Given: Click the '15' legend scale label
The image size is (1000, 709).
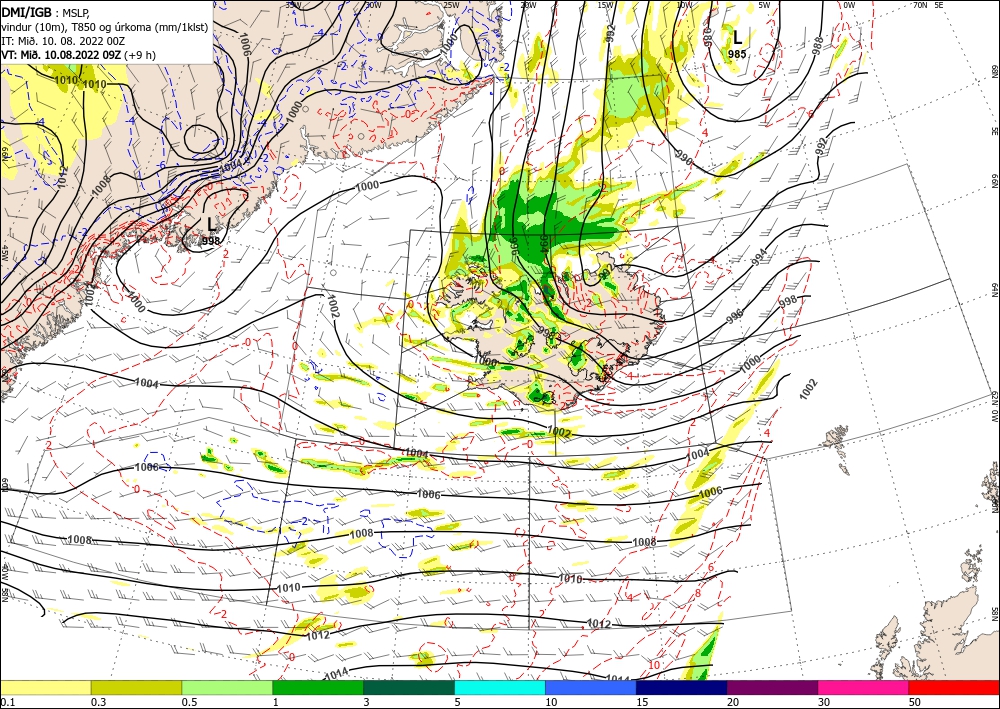Looking at the screenshot, I should point(642,702).
